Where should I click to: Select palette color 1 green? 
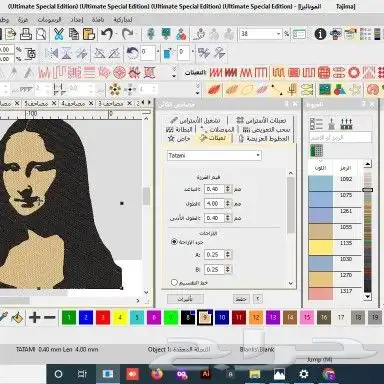click(x=69, y=317)
